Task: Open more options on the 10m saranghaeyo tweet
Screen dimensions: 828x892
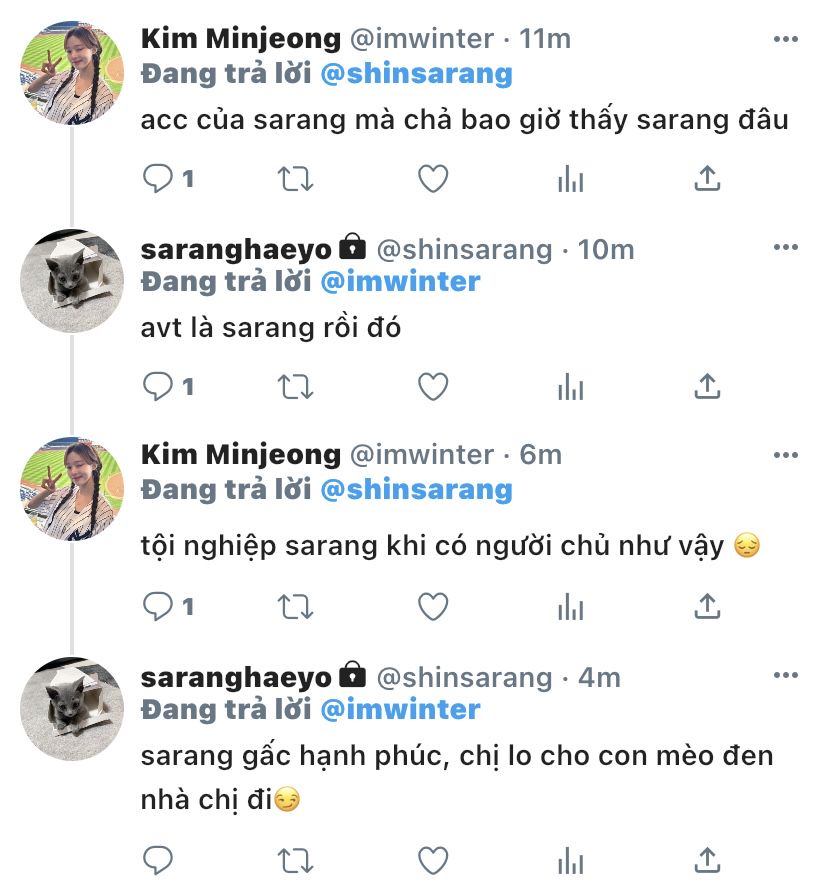Action: (786, 248)
